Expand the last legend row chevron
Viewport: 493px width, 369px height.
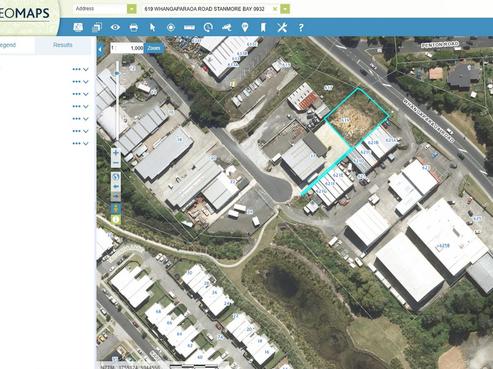pyautogui.click(x=86, y=143)
